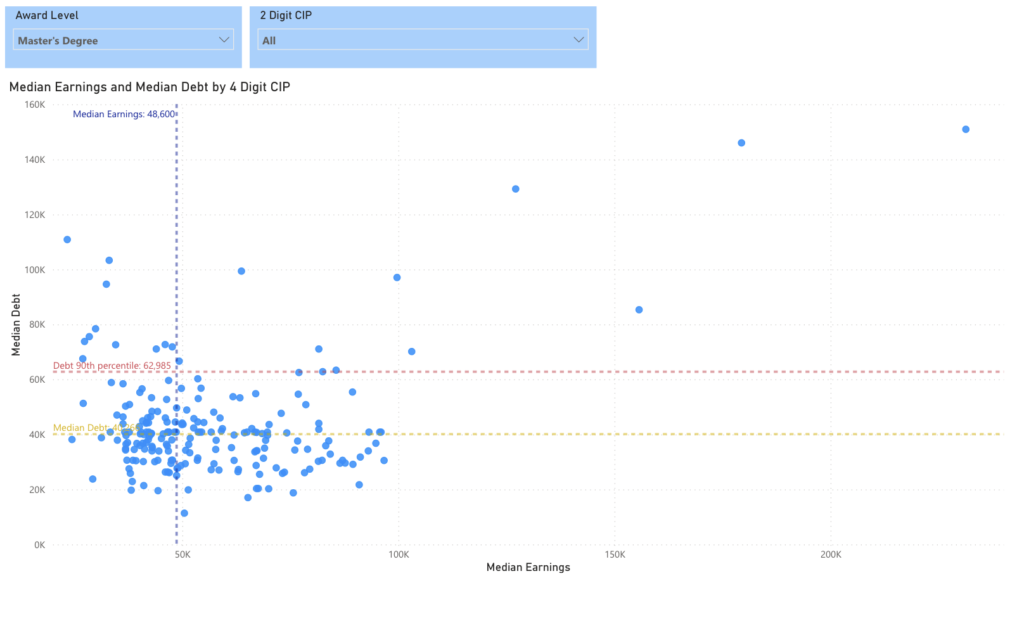Open the Award Level dropdown chevron arrow
1024x640 pixels.
click(x=226, y=40)
